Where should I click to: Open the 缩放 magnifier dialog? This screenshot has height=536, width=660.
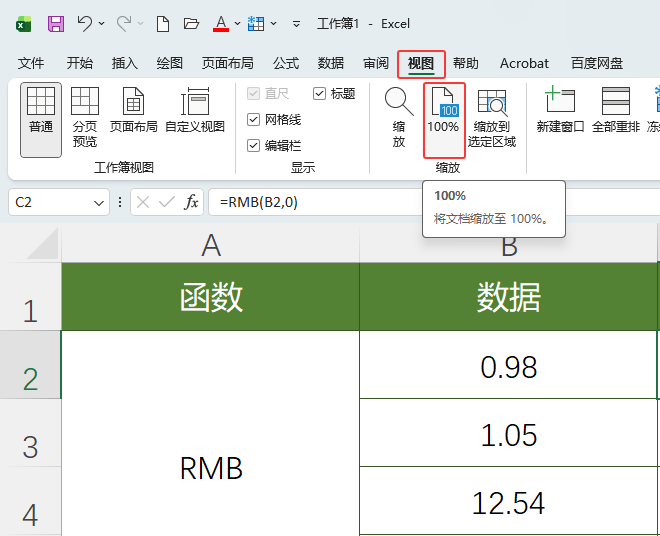click(399, 117)
